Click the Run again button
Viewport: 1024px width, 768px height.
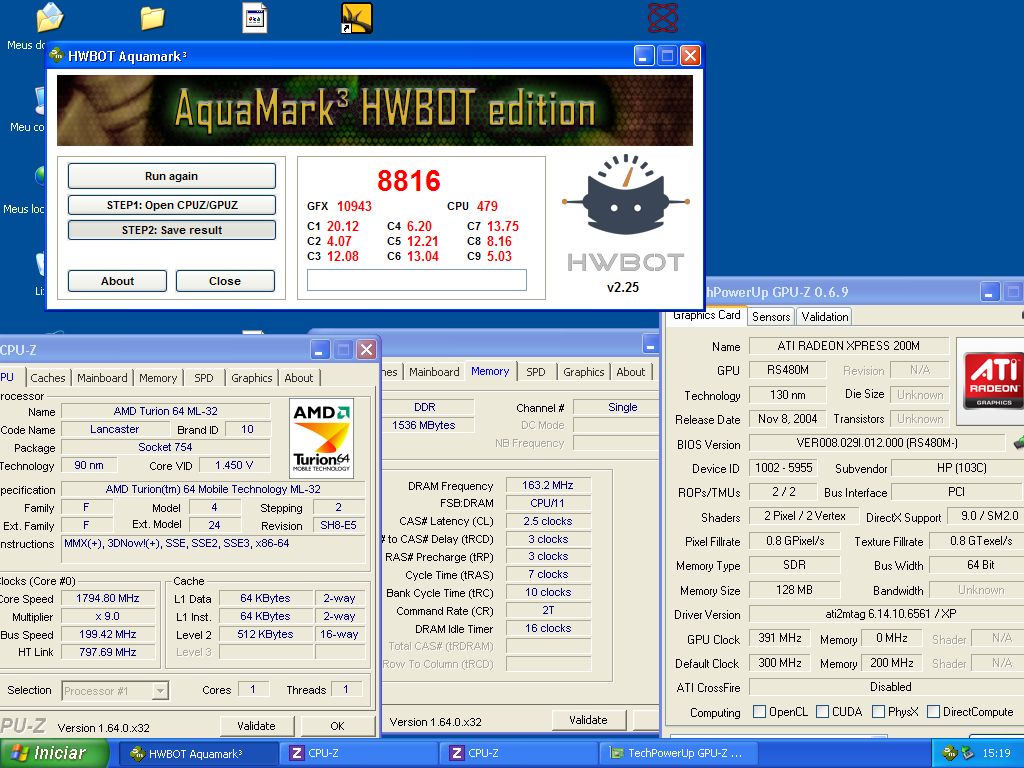tap(172, 176)
